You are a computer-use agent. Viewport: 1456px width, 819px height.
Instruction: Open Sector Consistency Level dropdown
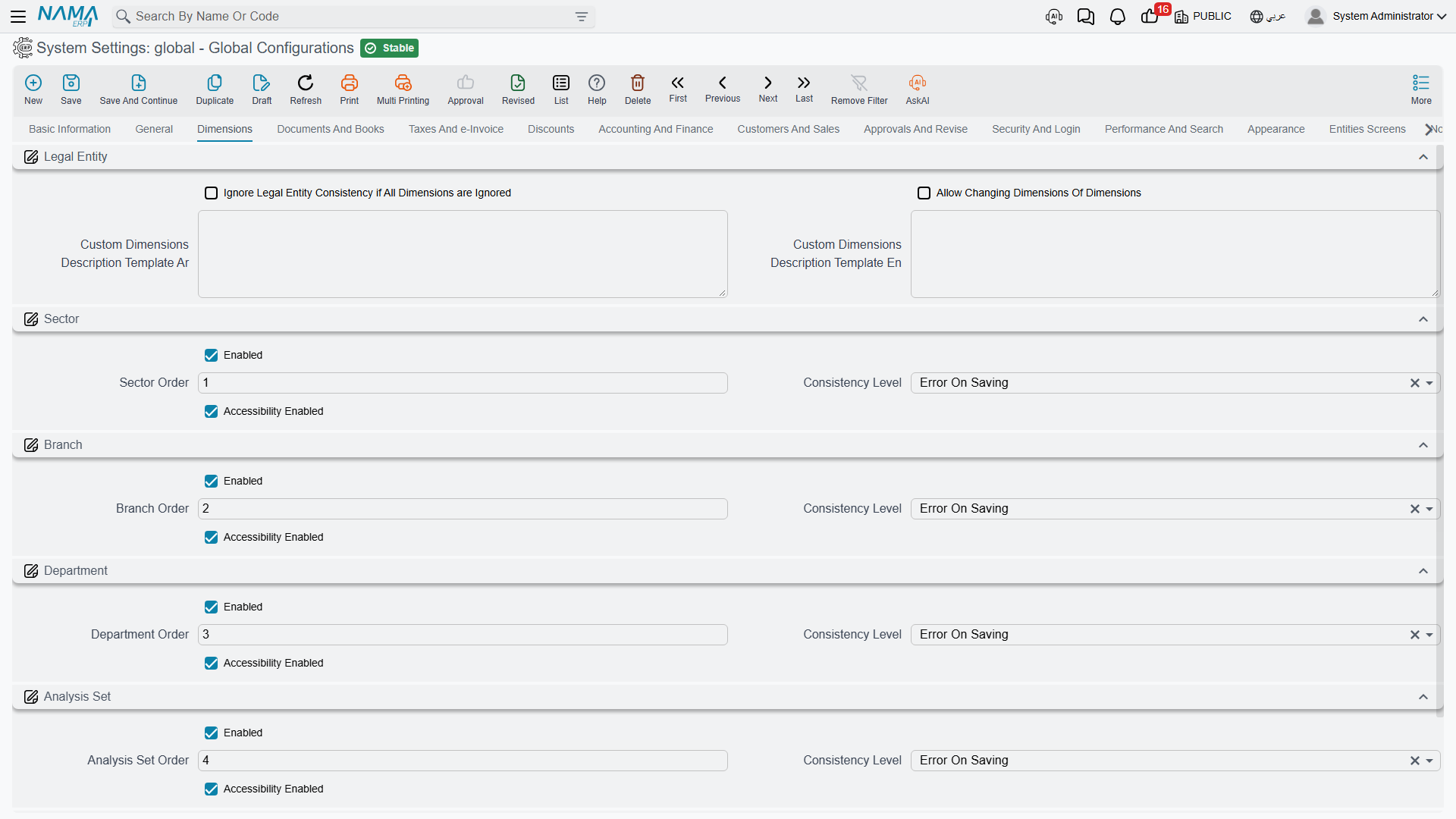pos(1429,384)
